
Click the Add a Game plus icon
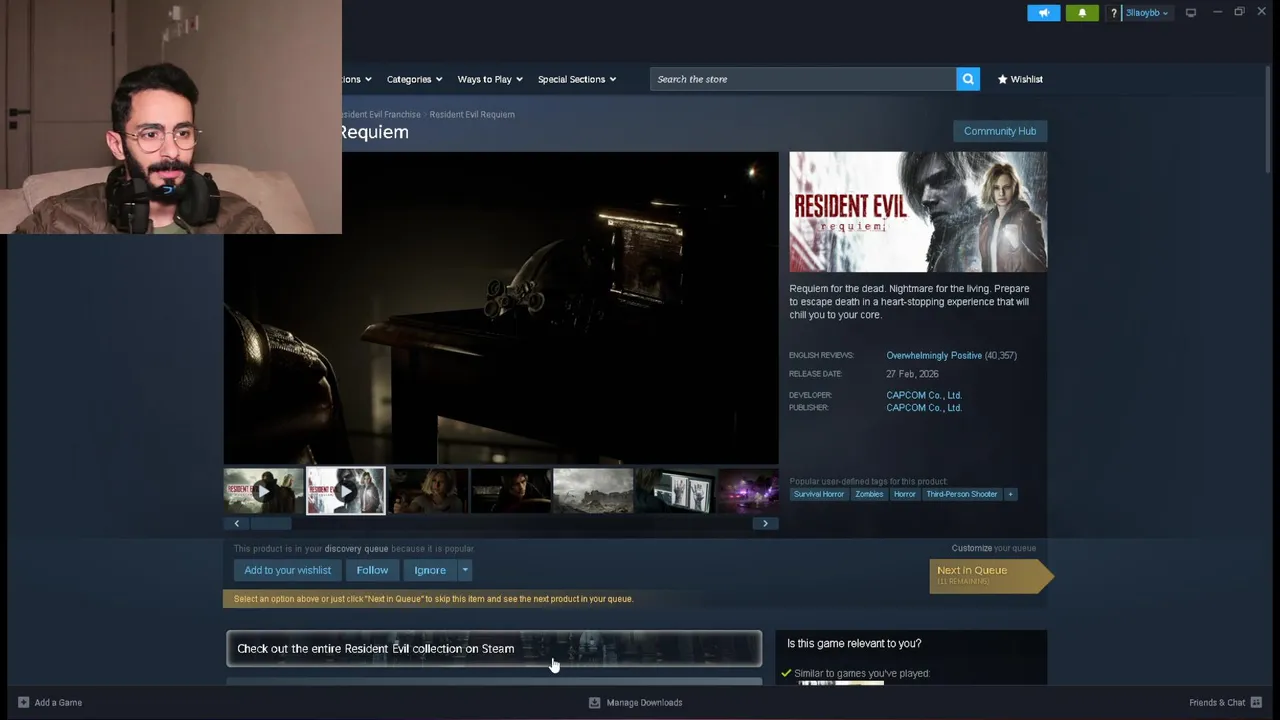coord(23,702)
